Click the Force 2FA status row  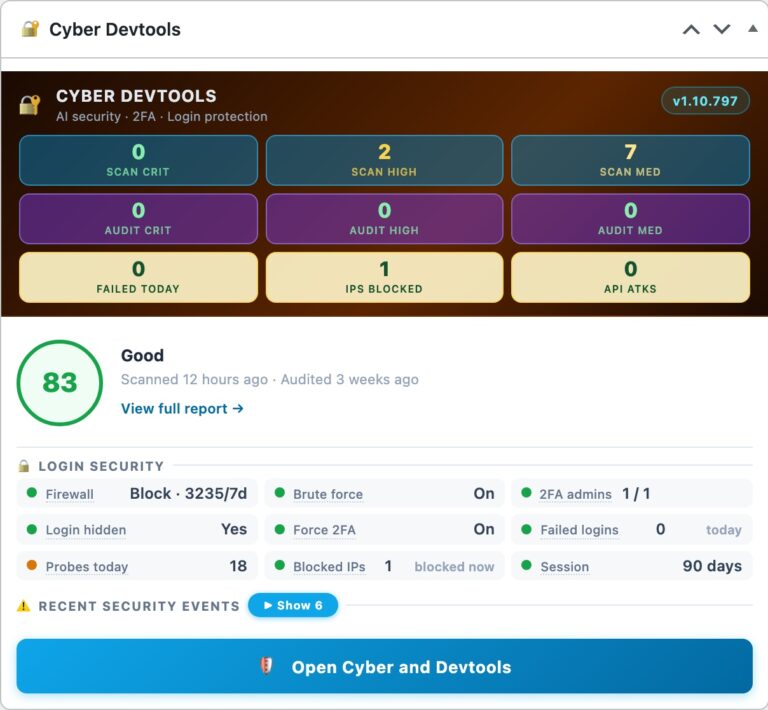coord(384,529)
